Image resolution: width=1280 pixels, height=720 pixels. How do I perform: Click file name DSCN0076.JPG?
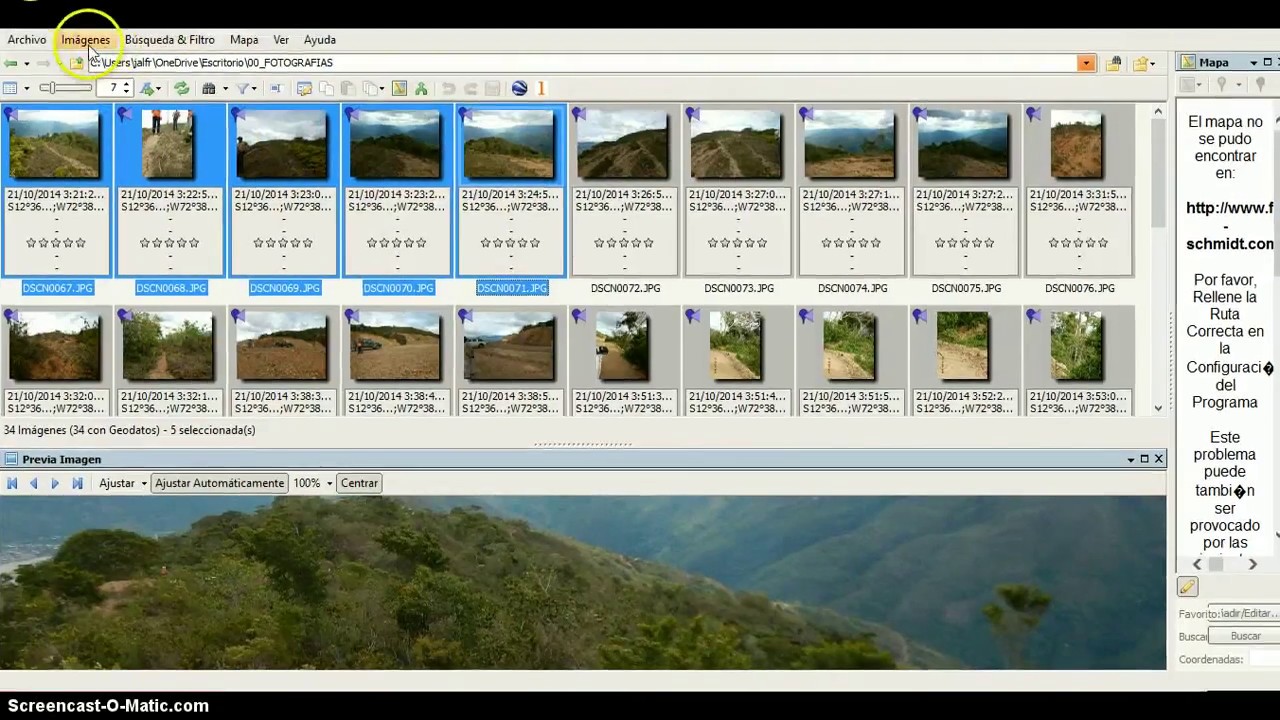click(1080, 288)
